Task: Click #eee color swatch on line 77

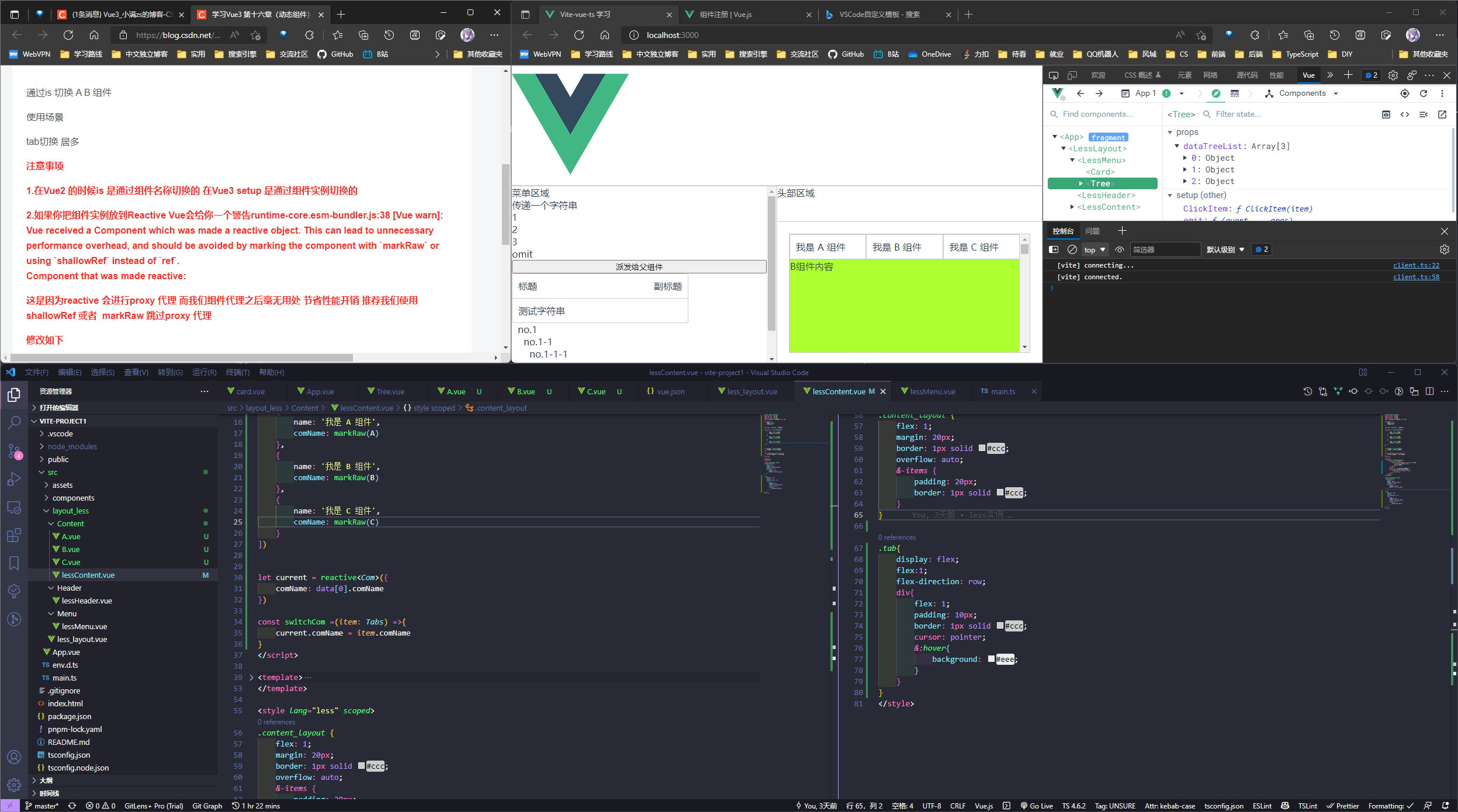Action: point(991,660)
